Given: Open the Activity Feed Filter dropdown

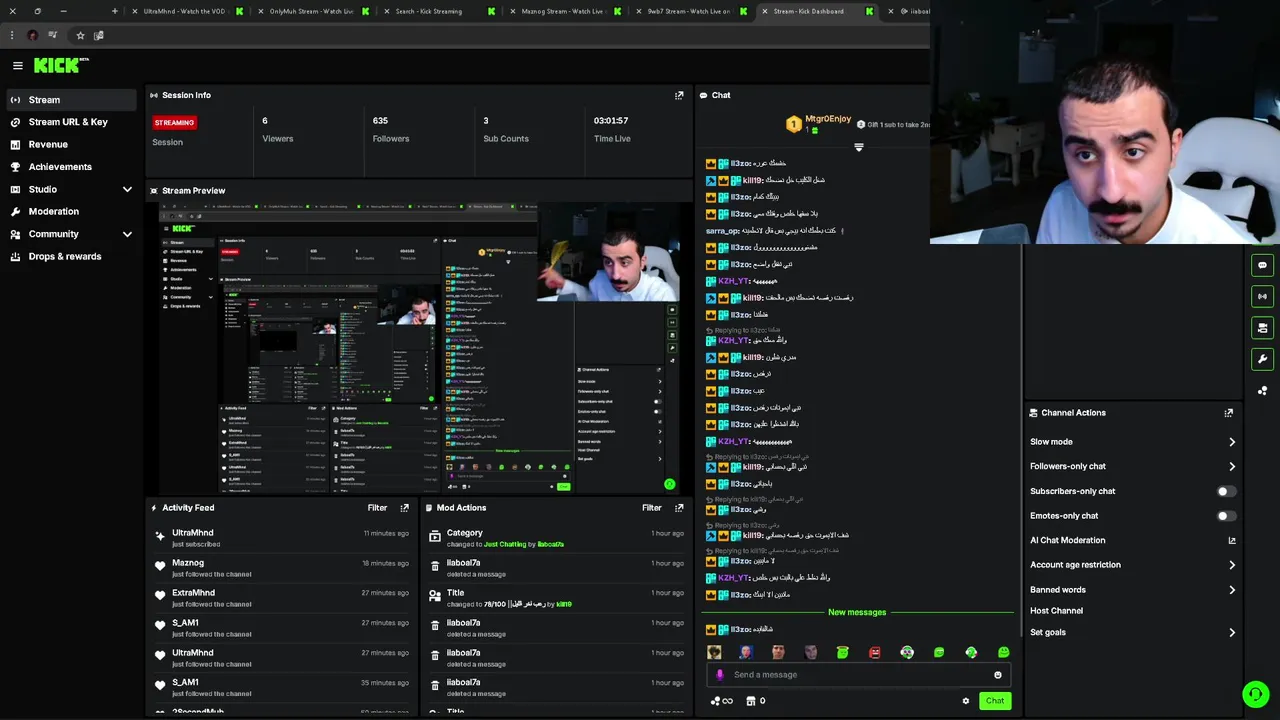Looking at the screenshot, I should [377, 508].
